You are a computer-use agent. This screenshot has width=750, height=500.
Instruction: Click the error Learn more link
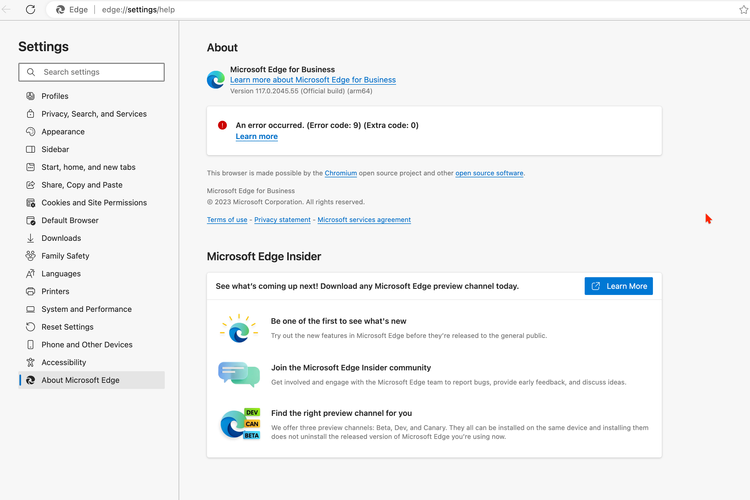[x=257, y=137]
